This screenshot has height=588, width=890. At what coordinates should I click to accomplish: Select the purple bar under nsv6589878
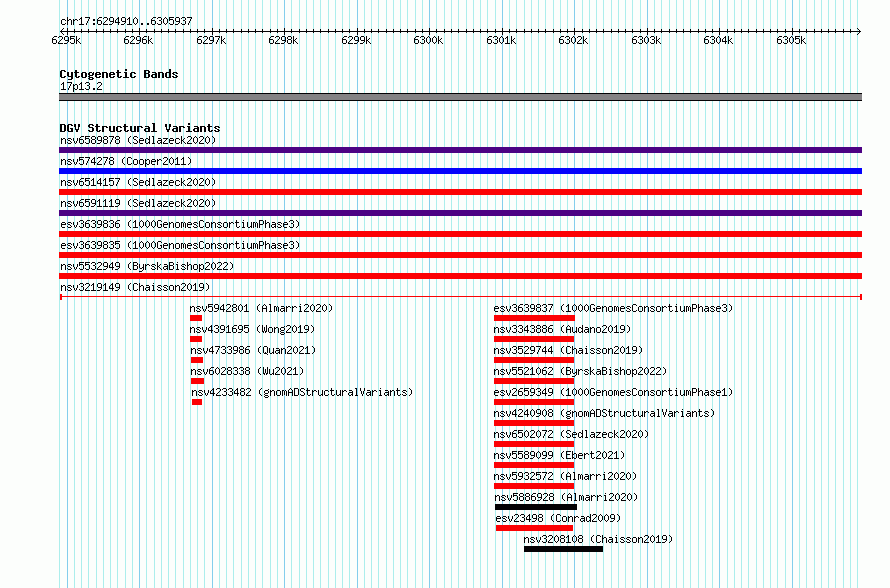(x=460, y=150)
